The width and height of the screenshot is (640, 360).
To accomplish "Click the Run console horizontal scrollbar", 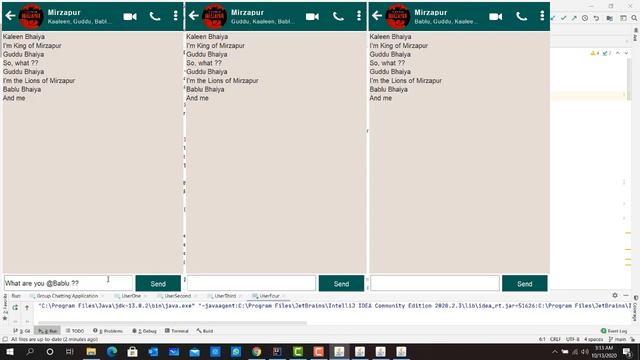I will (x=172, y=322).
